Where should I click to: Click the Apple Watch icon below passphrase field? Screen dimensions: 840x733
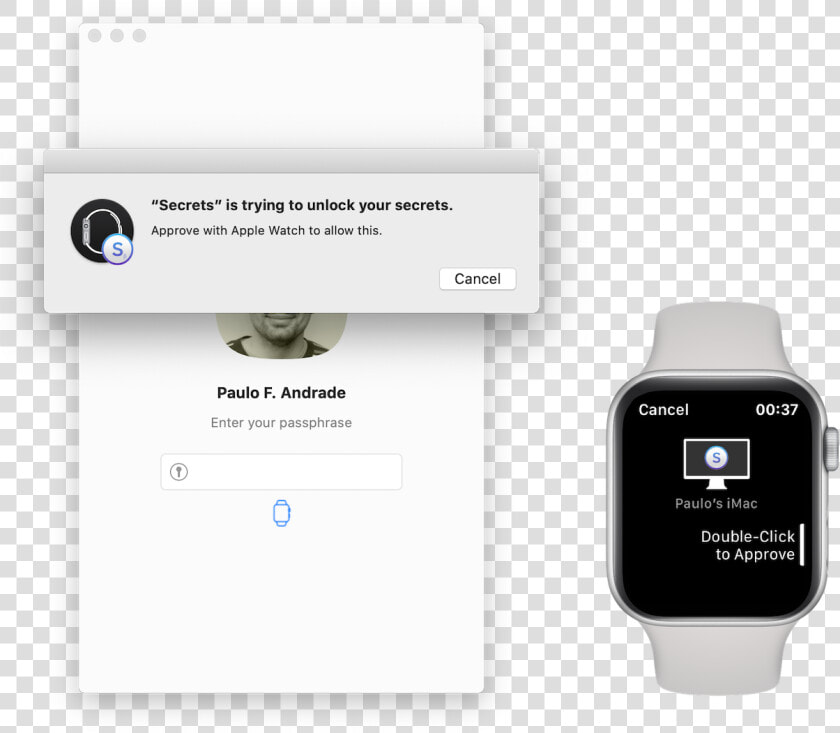282,513
